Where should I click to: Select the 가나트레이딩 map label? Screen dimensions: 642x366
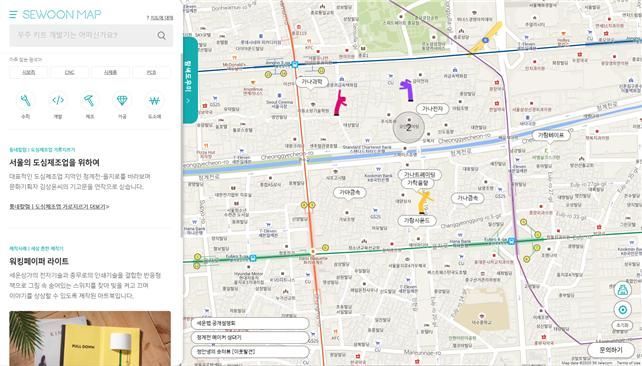(420, 175)
